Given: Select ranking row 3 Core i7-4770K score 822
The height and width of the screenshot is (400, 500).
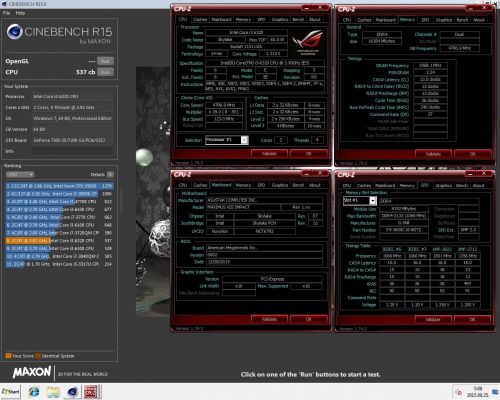Looking at the screenshot, I should (x=59, y=202).
